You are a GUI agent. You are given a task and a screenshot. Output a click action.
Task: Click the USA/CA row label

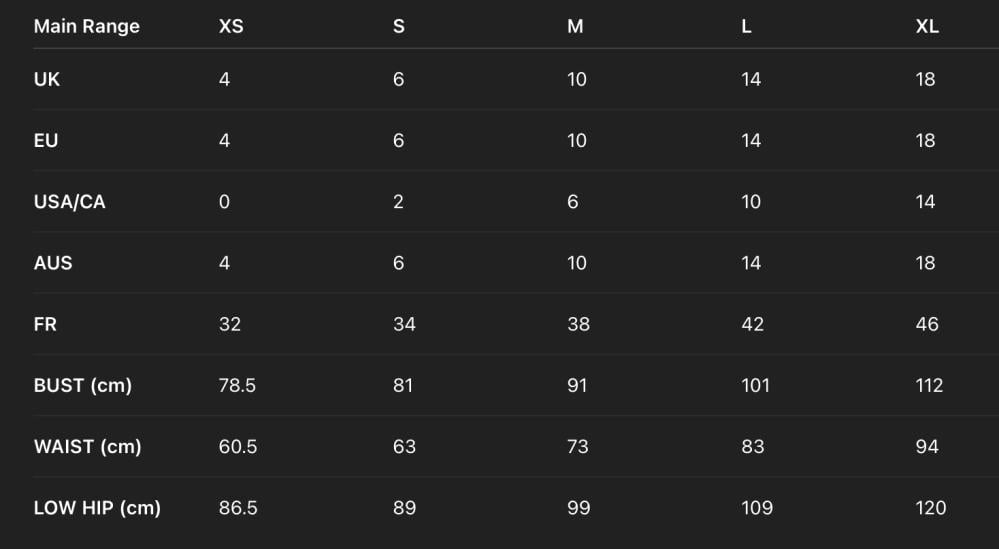pos(69,202)
